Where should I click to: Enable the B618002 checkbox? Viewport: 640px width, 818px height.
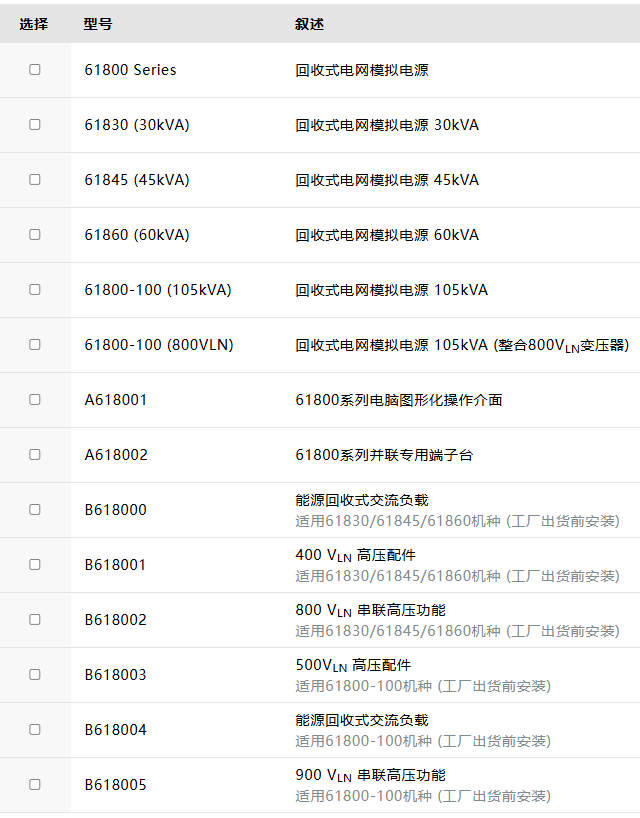34,619
